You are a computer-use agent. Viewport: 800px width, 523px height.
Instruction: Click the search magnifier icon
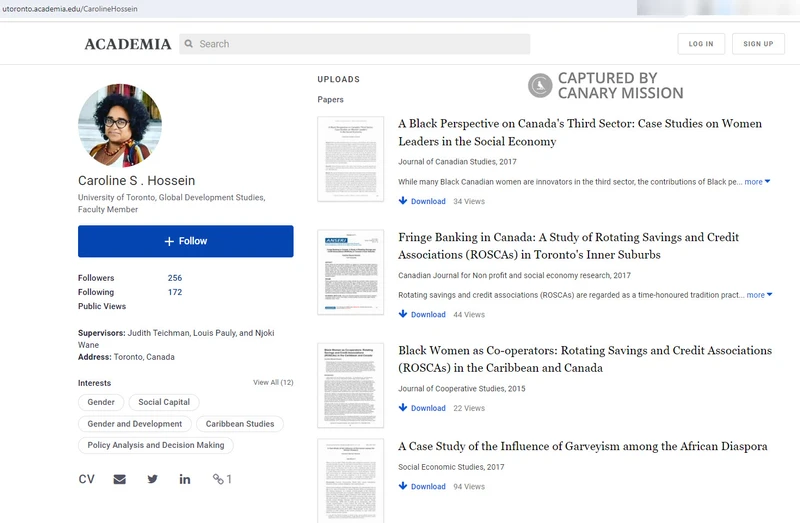(x=189, y=44)
